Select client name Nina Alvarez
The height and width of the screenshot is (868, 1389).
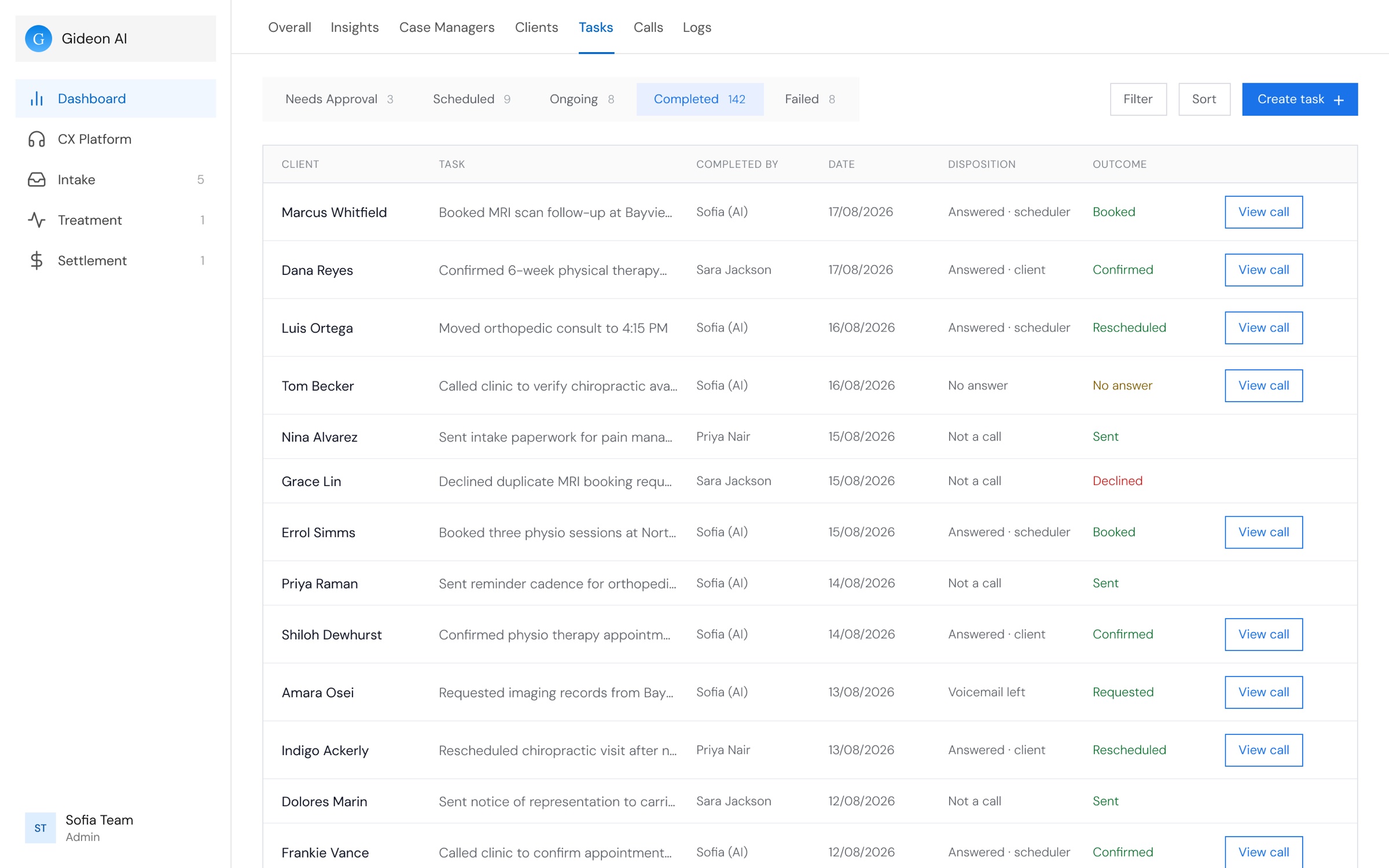tap(319, 437)
